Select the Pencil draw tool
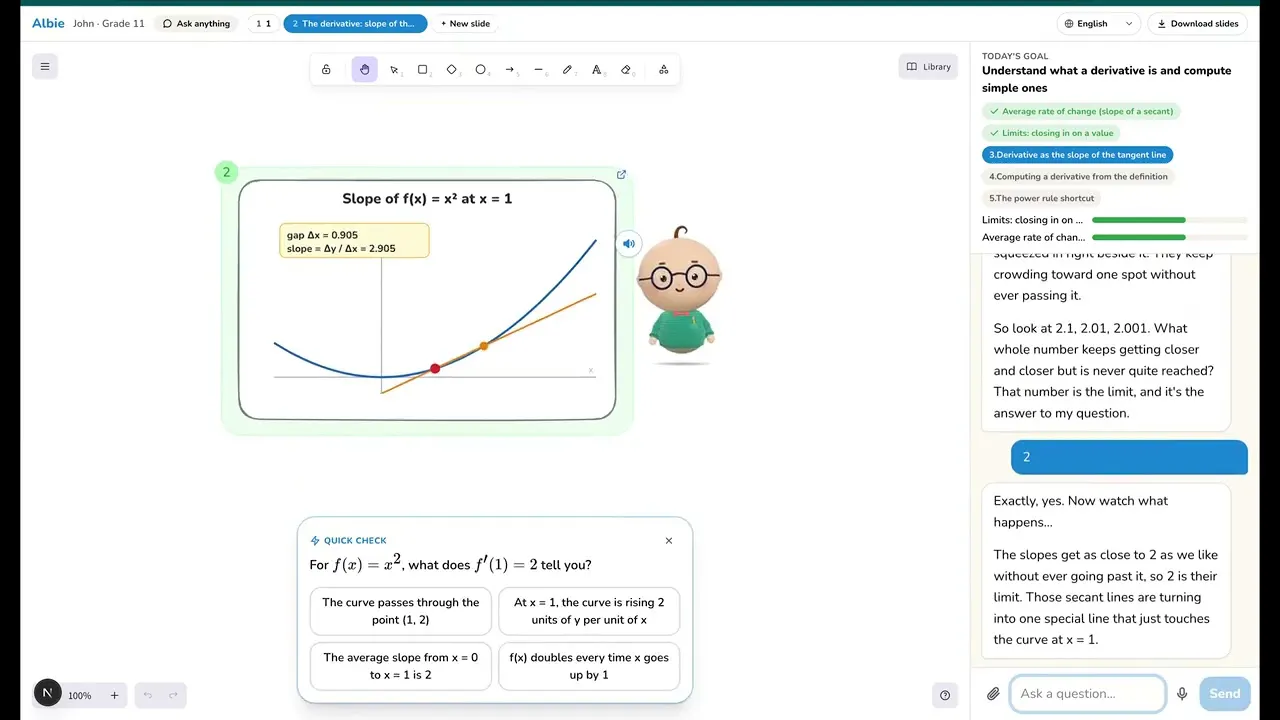The height and width of the screenshot is (720, 1280). [568, 70]
